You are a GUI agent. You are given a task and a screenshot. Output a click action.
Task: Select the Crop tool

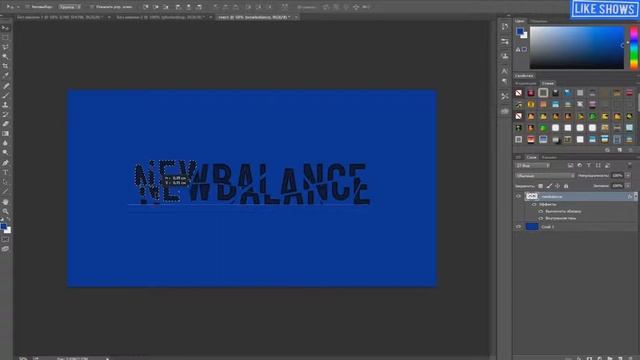(x=5, y=66)
